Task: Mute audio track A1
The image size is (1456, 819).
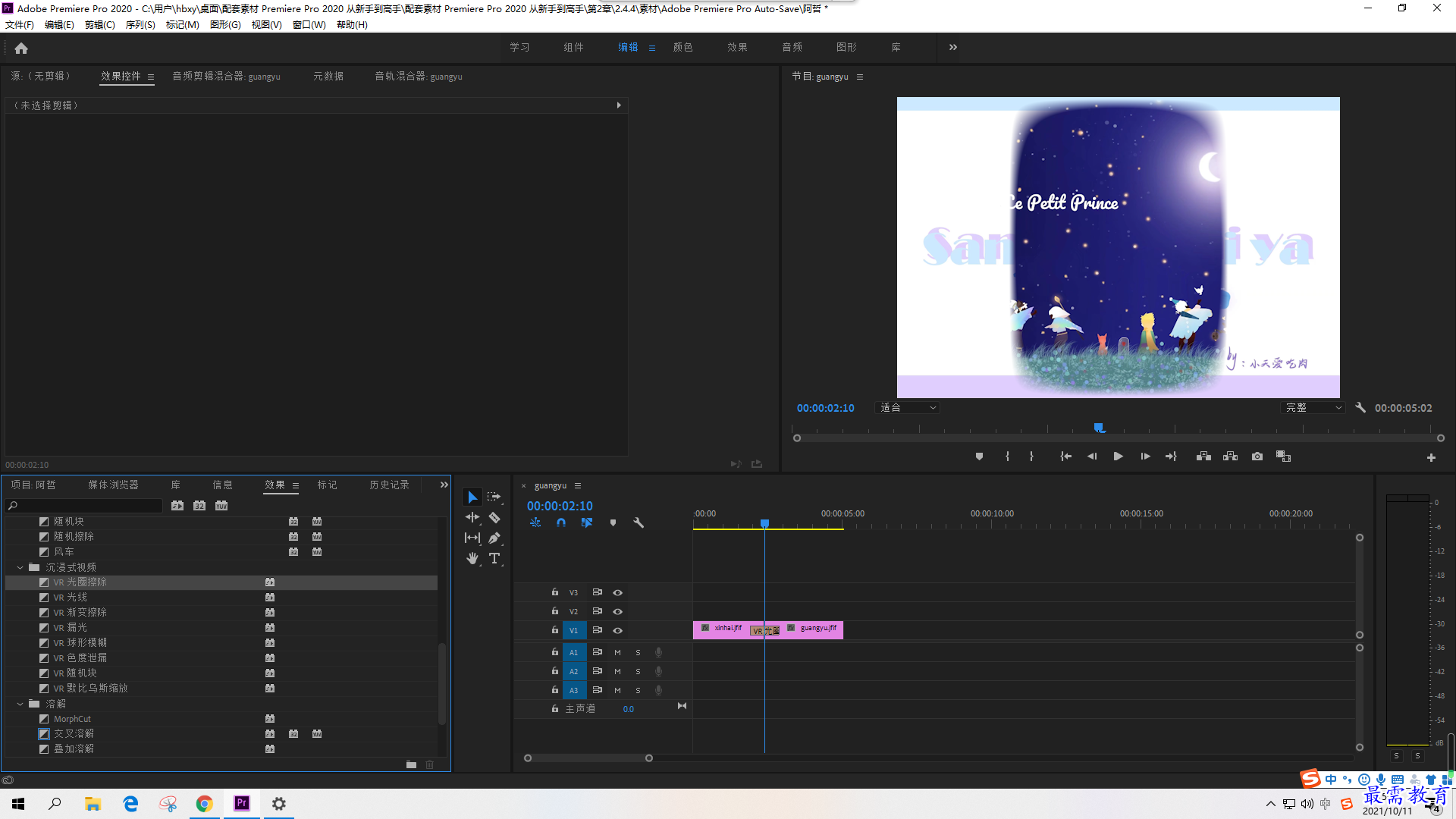Action: [617, 652]
